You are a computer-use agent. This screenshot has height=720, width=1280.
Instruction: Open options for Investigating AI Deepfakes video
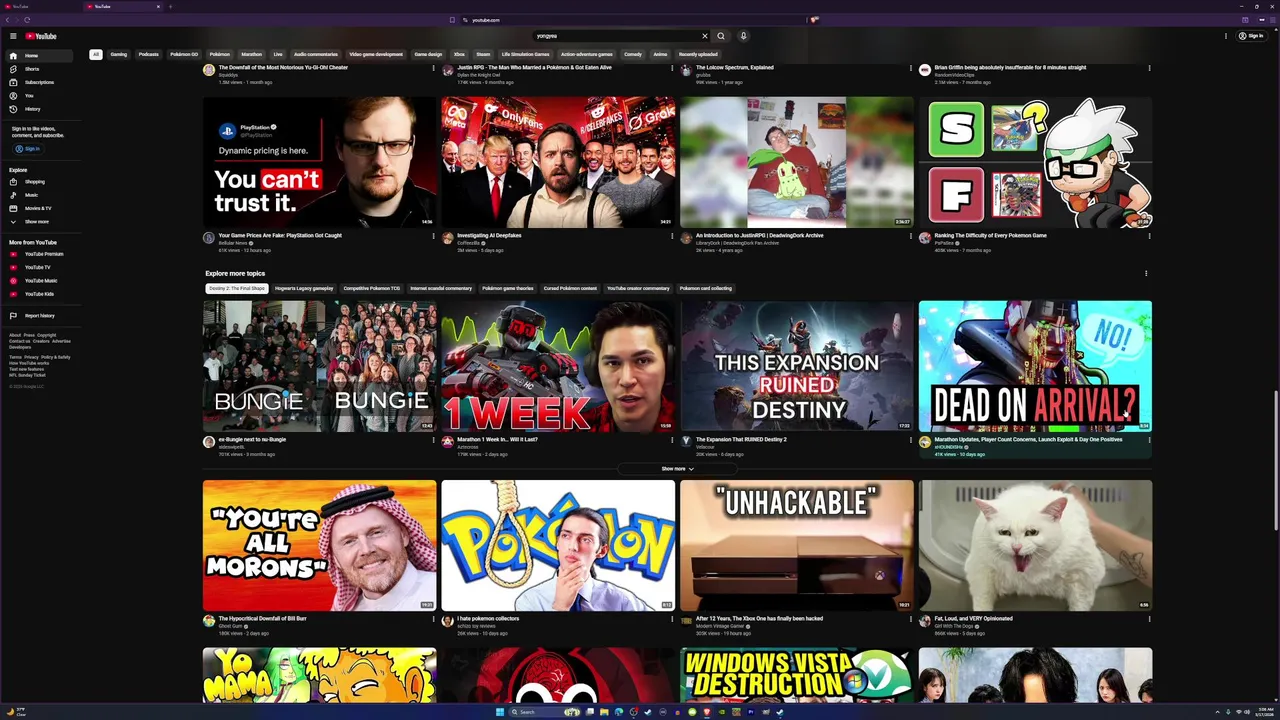(x=672, y=236)
